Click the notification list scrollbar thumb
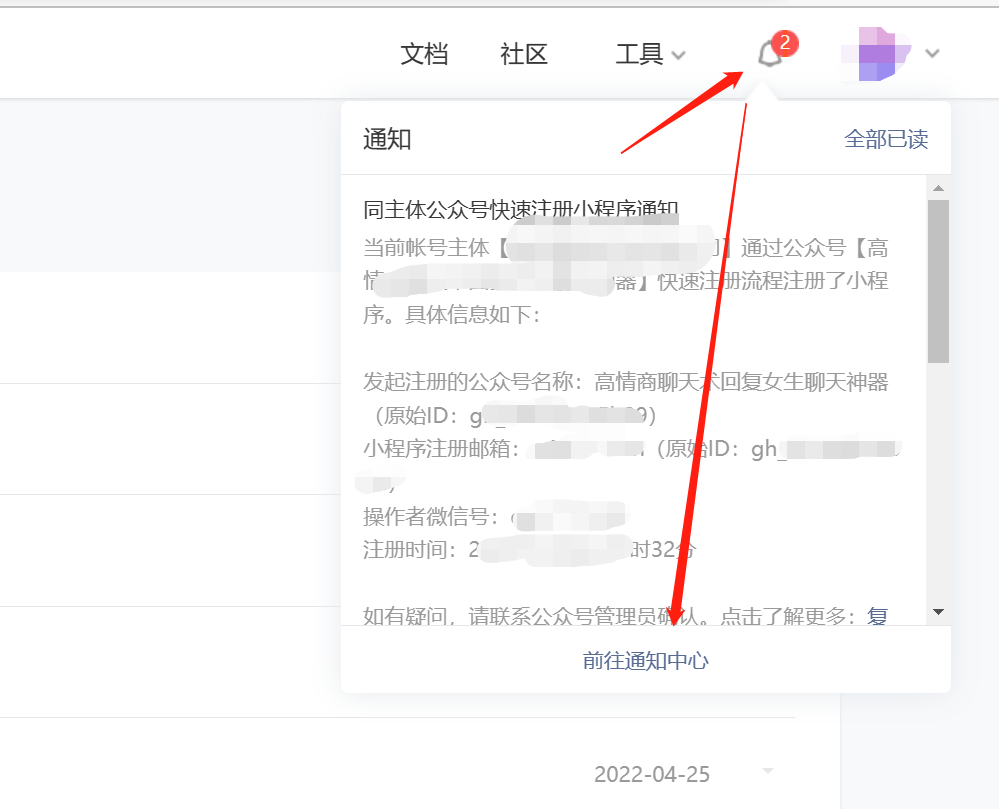Viewport: 999px width, 809px height. 938,281
